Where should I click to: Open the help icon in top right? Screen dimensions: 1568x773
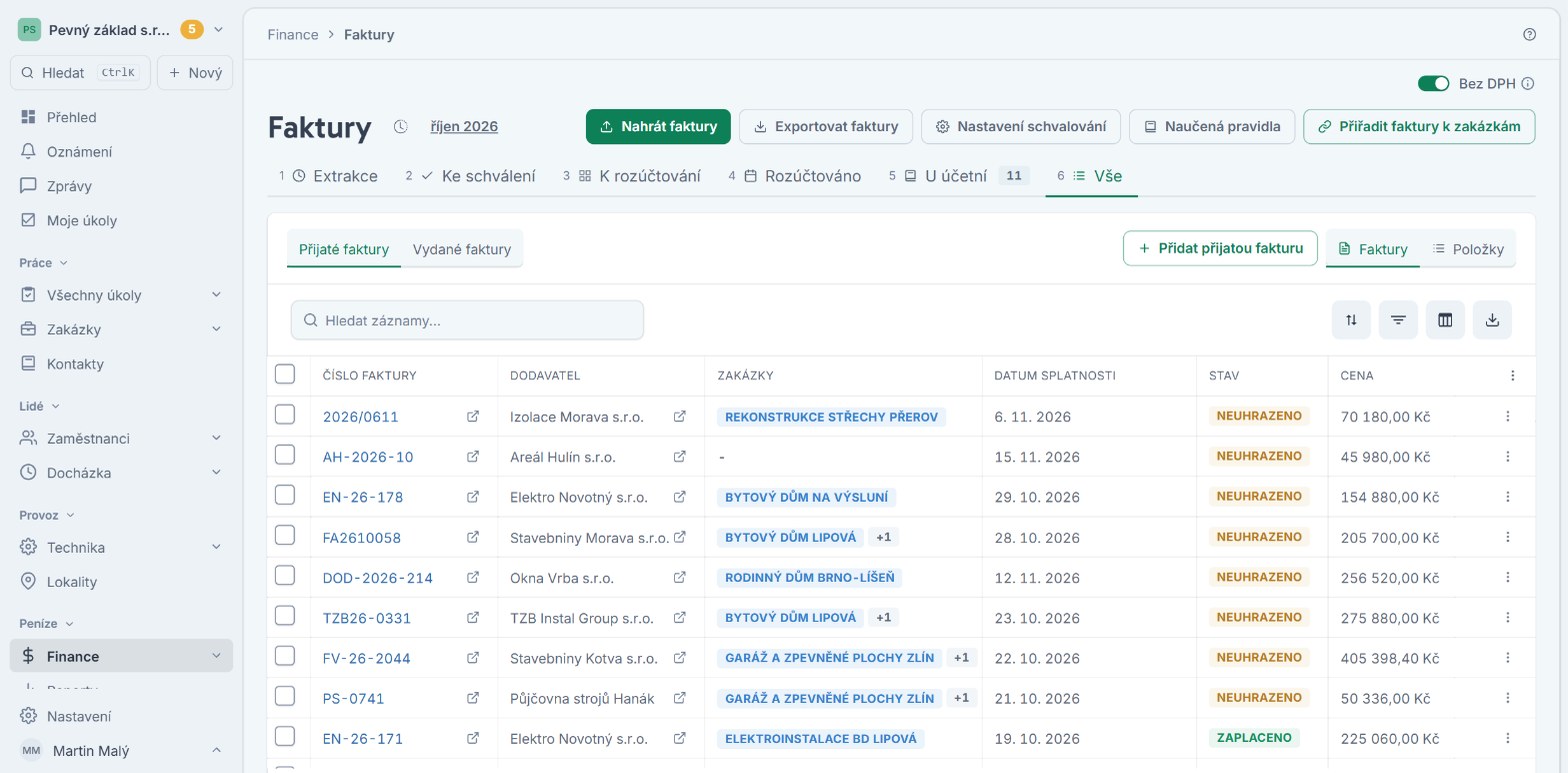click(x=1529, y=34)
